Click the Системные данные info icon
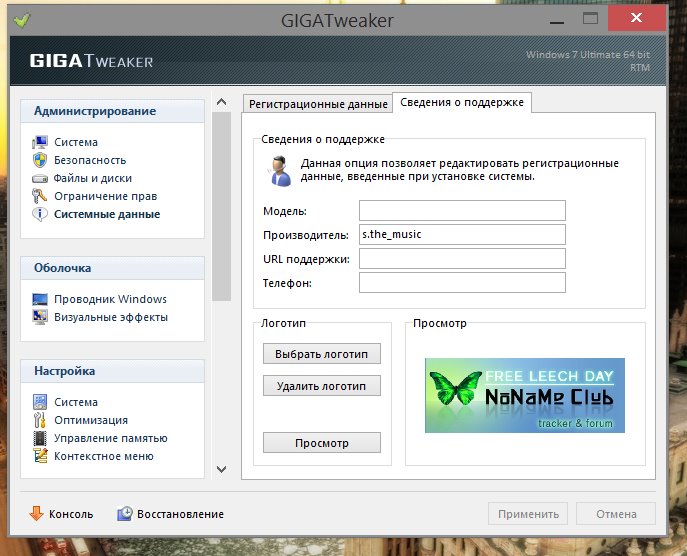The width and height of the screenshot is (687, 556). [x=40, y=214]
